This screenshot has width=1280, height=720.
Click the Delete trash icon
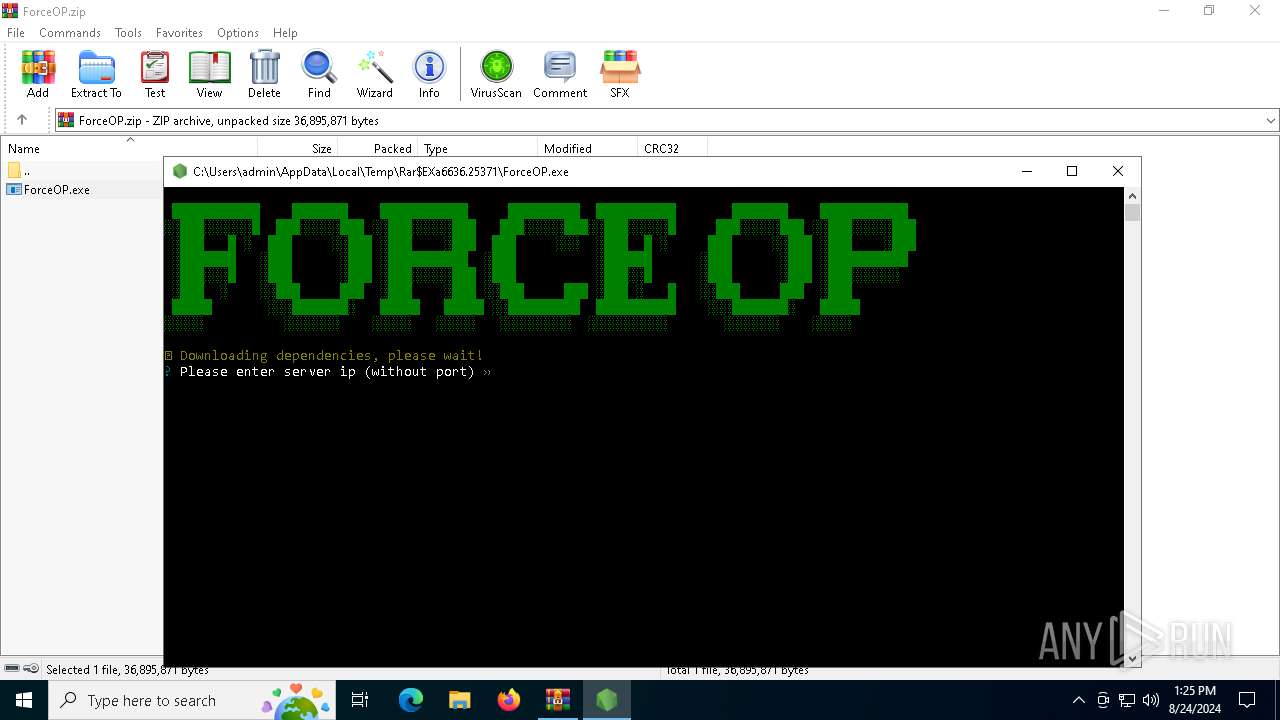click(264, 74)
